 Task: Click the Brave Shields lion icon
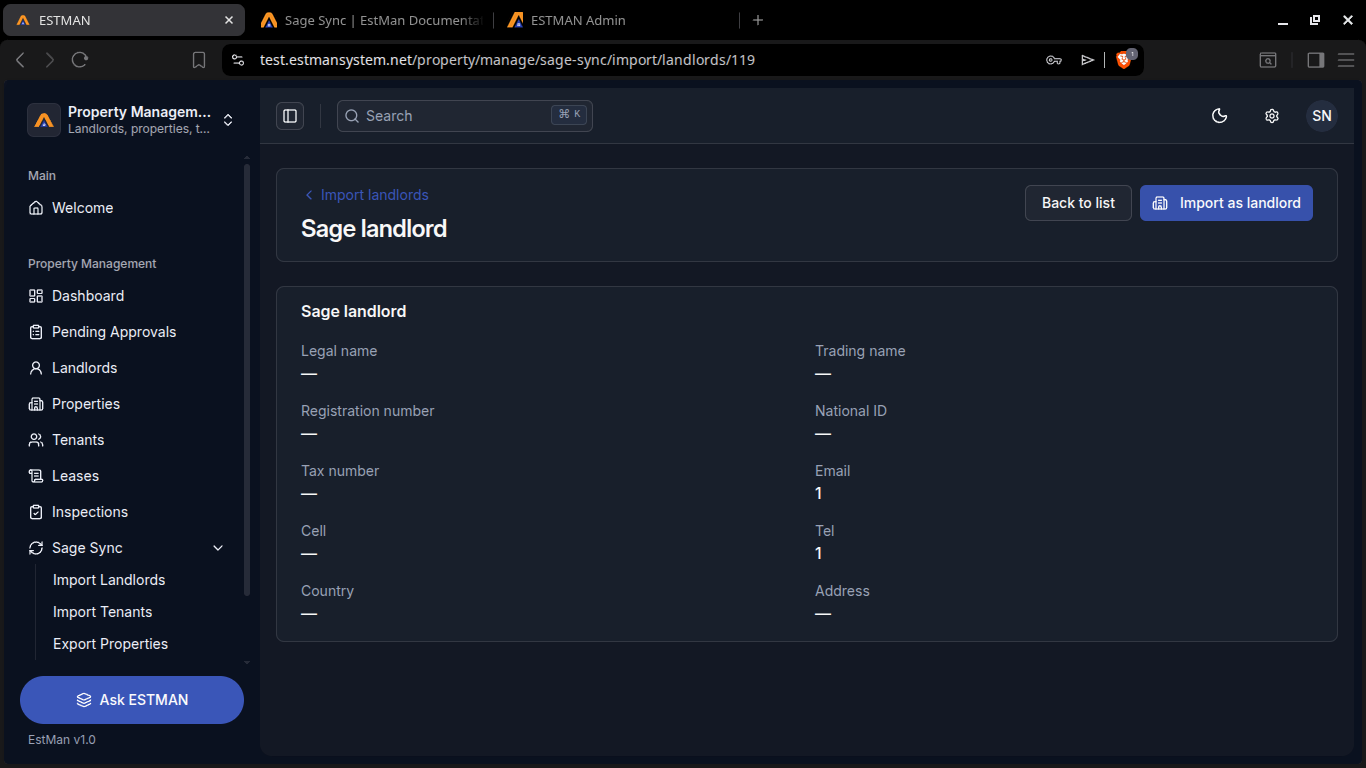click(x=1123, y=60)
